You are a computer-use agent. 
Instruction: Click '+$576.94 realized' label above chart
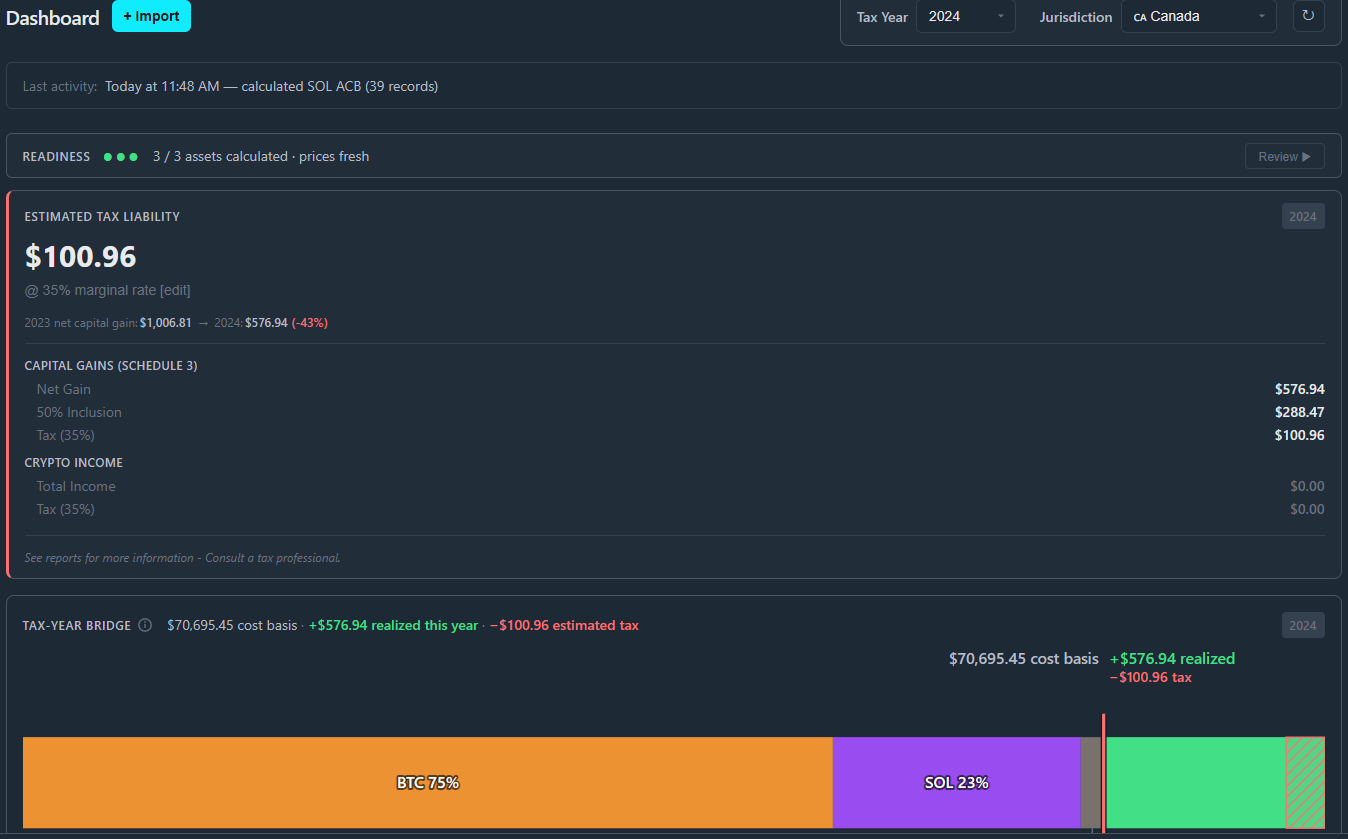click(x=1172, y=659)
